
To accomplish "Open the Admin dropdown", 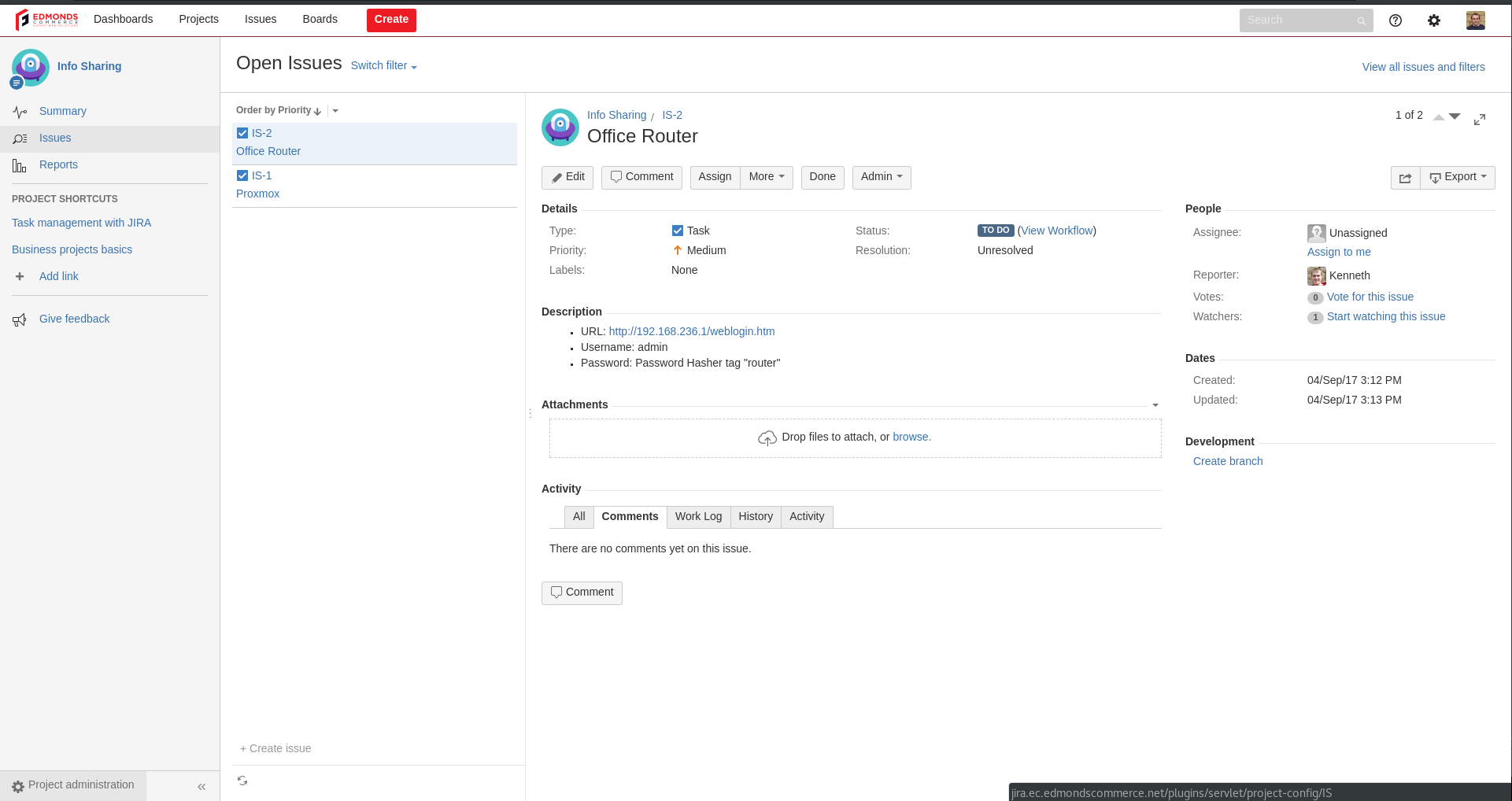I will 882,177.
